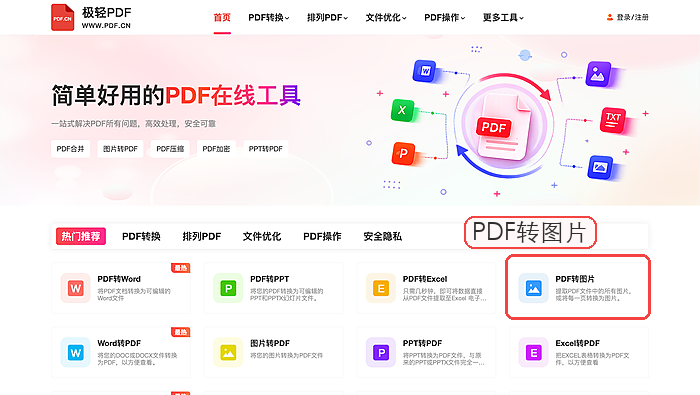Open the PDF转Word card title
Screen dimensions: 700x395
(119, 279)
